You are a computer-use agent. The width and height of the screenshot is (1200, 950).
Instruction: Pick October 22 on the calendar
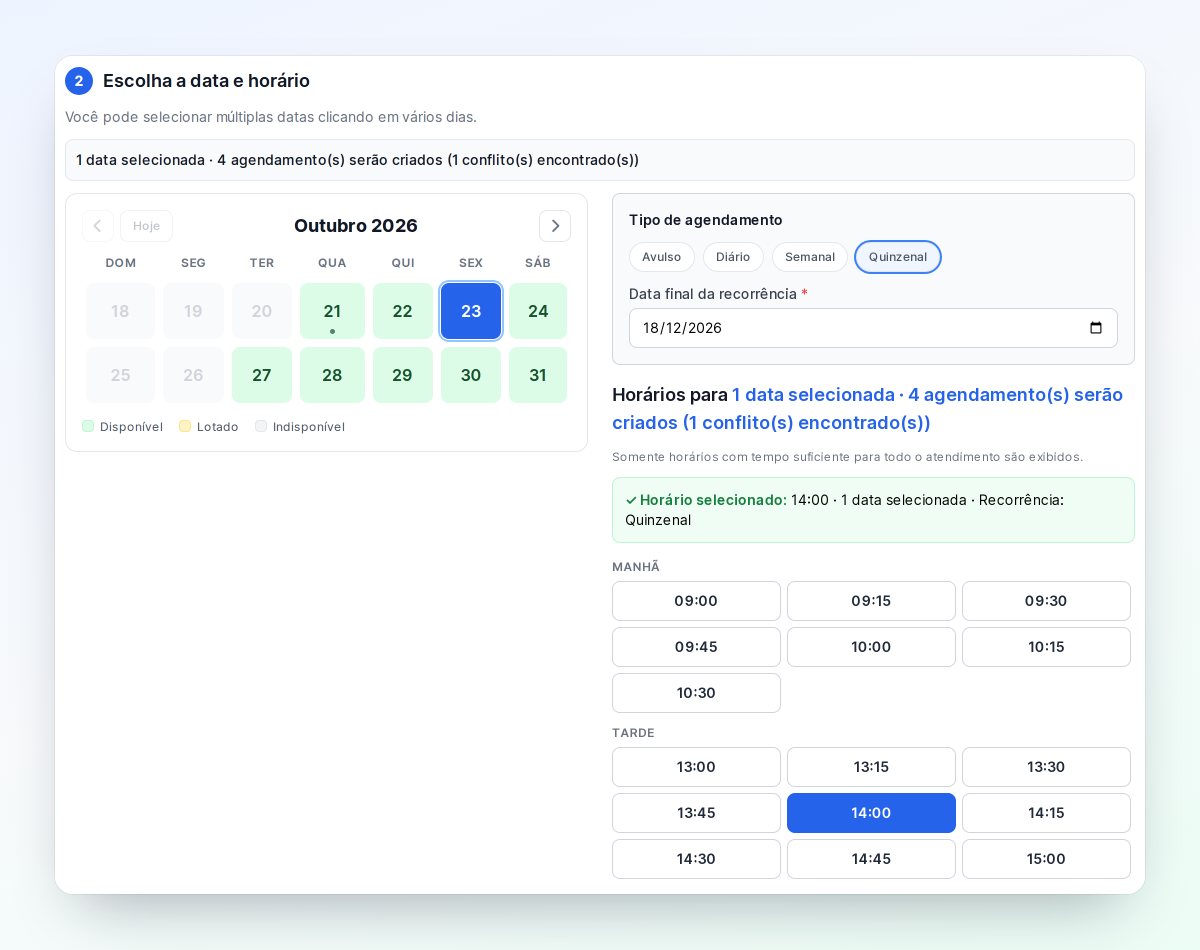(x=403, y=311)
